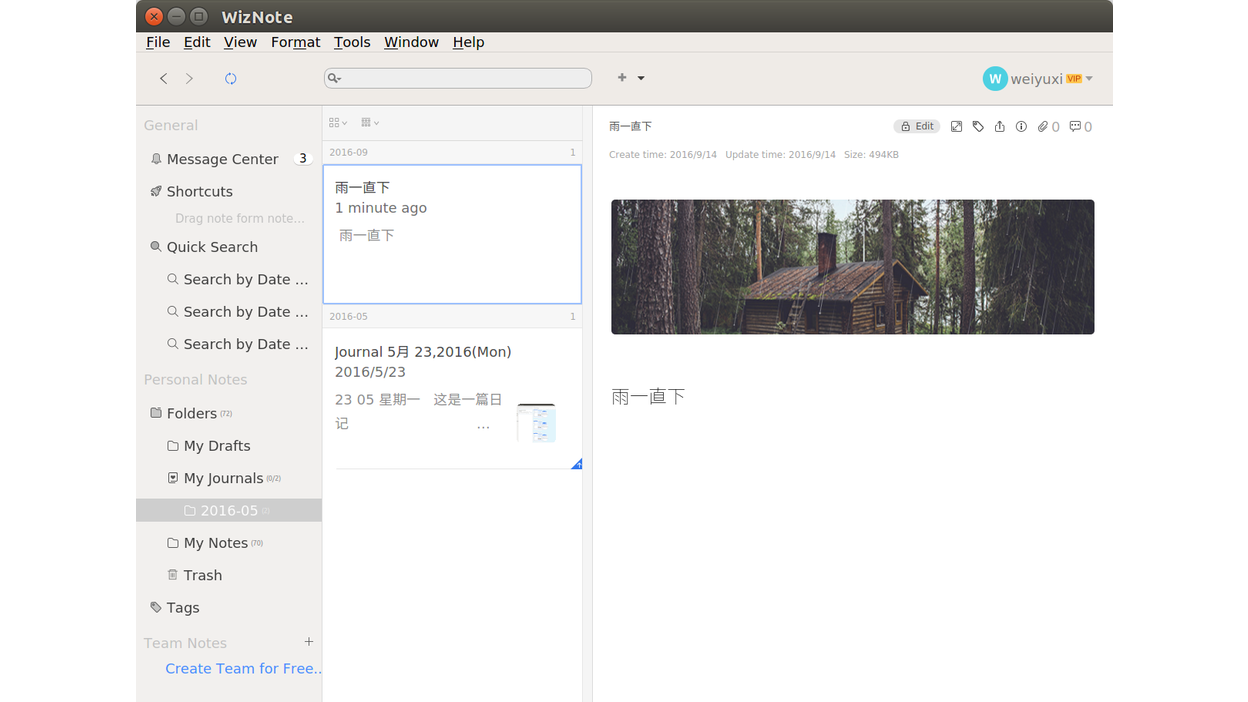The height and width of the screenshot is (702, 1248).
Task: Open tags for the current note
Action: pos(978,126)
